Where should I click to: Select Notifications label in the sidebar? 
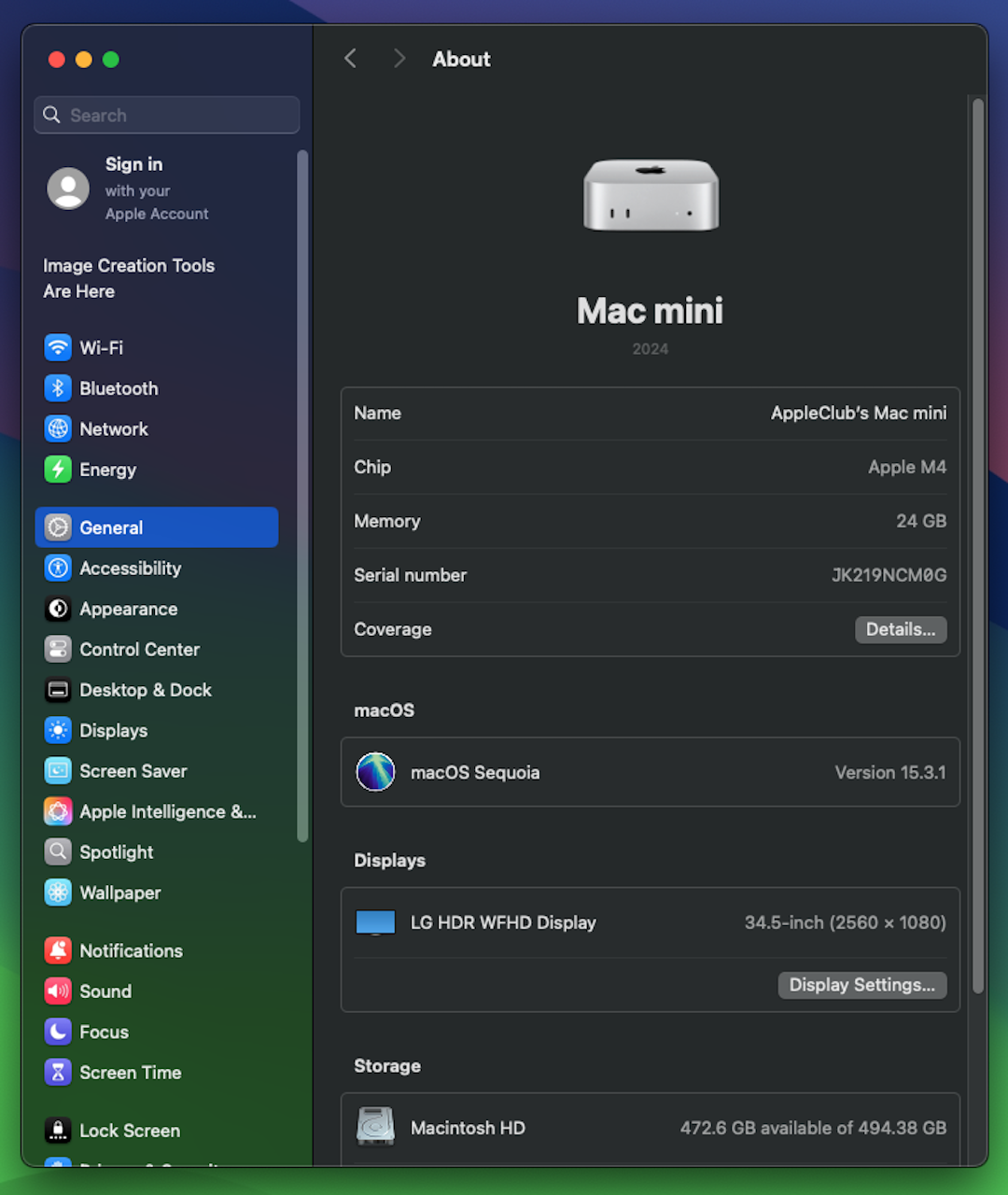coord(131,950)
